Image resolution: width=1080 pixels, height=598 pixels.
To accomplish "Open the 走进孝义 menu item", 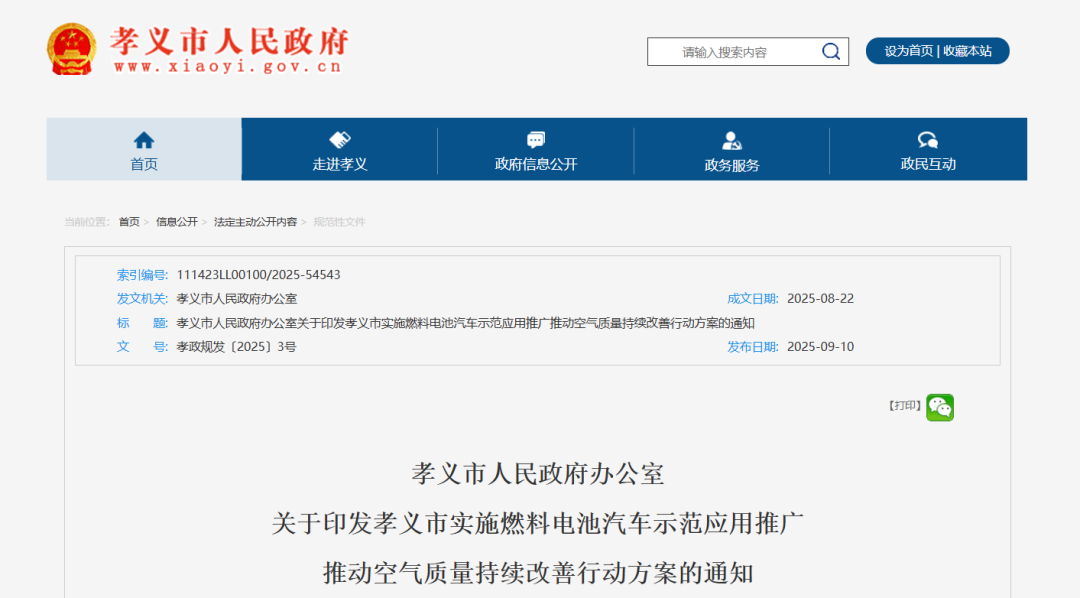I will click(339, 163).
